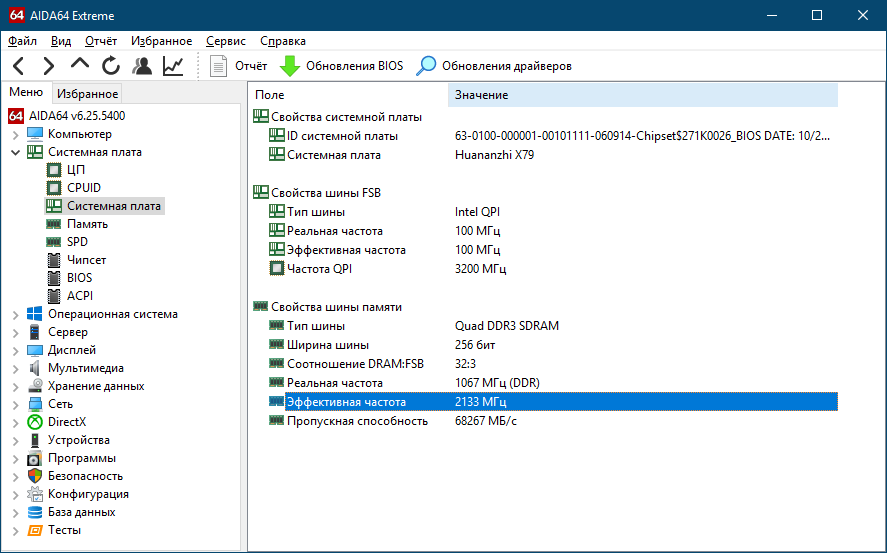This screenshot has width=887, height=553.
Task: Expand the Сервер tree node
Action: point(16,332)
